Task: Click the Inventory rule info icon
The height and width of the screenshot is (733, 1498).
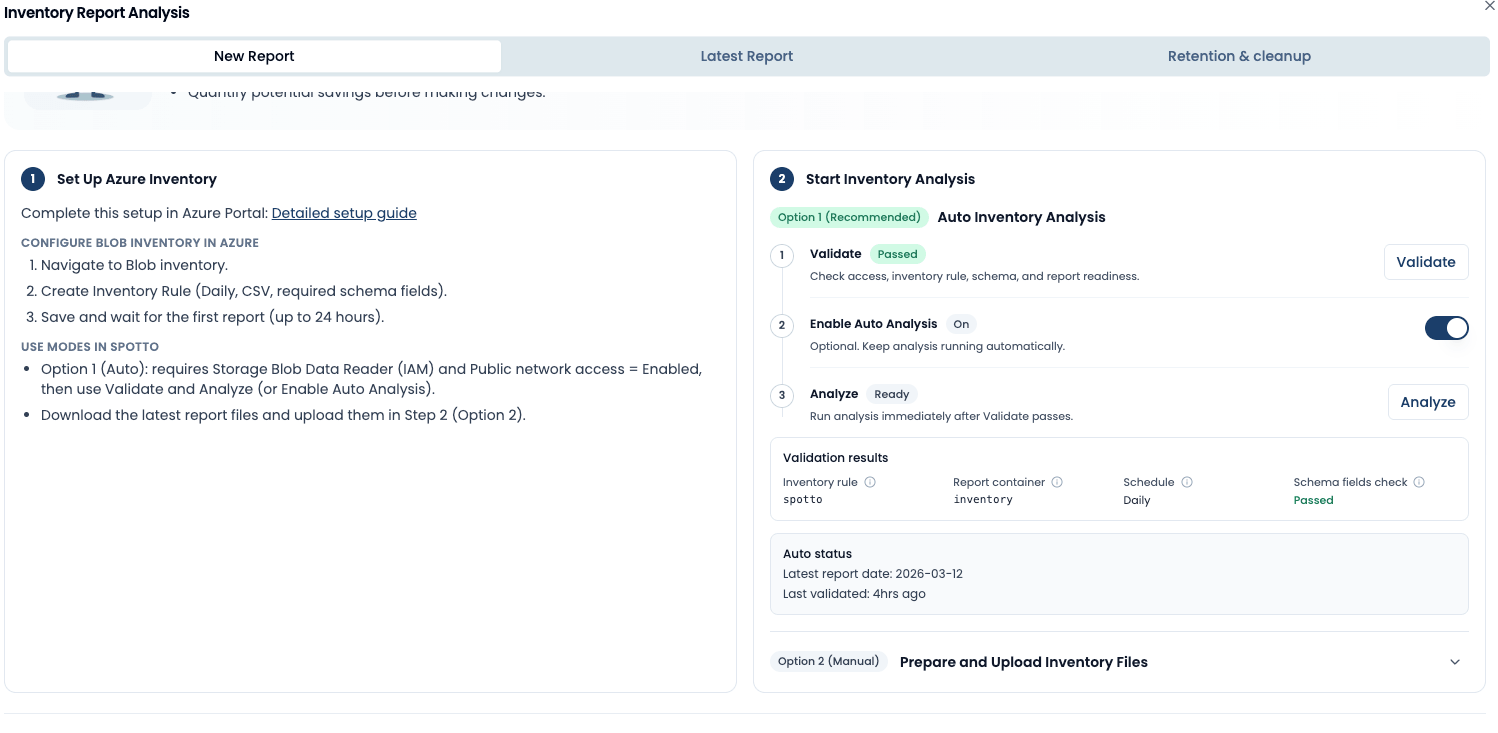Action: pyautogui.click(x=870, y=481)
